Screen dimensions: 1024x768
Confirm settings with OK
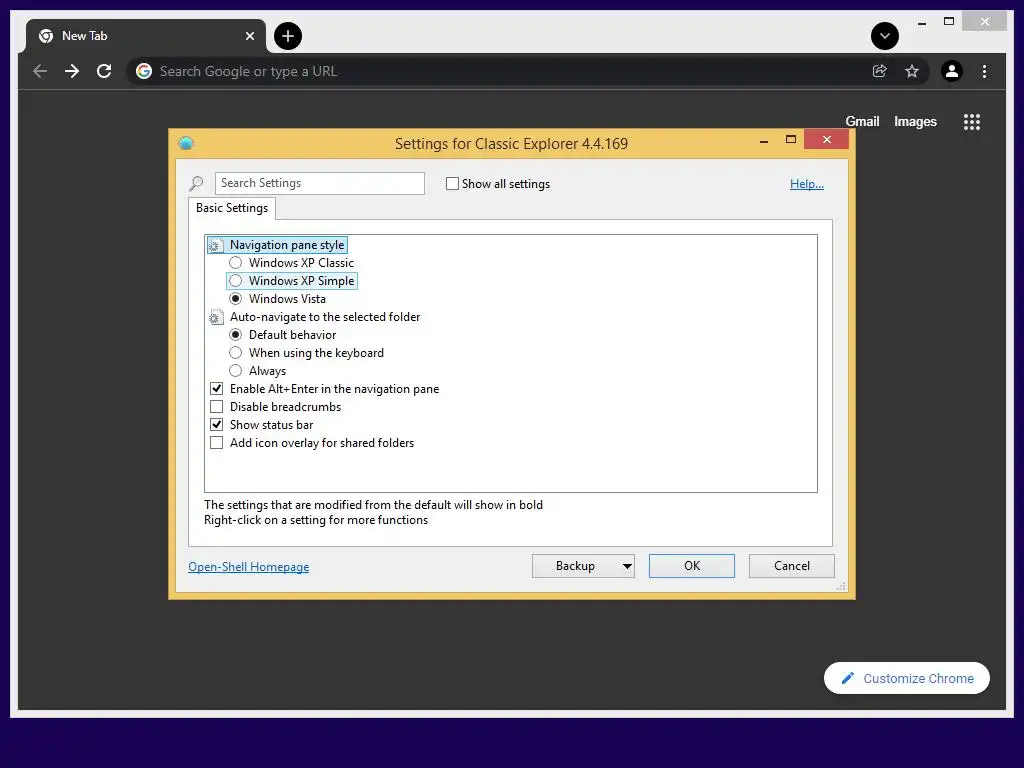point(692,566)
